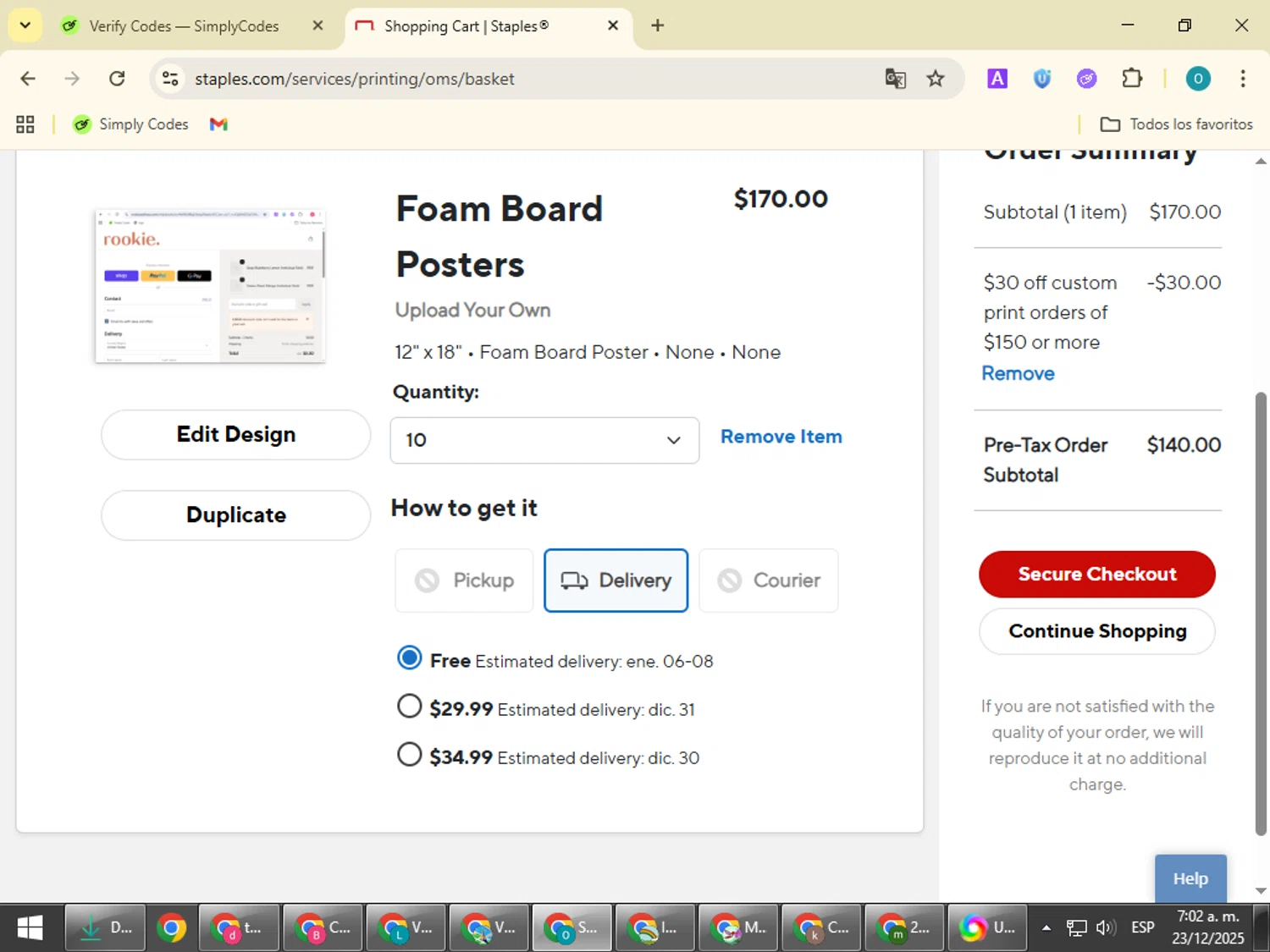
Task: Open the colorful U... taskbar app
Action: click(987, 928)
